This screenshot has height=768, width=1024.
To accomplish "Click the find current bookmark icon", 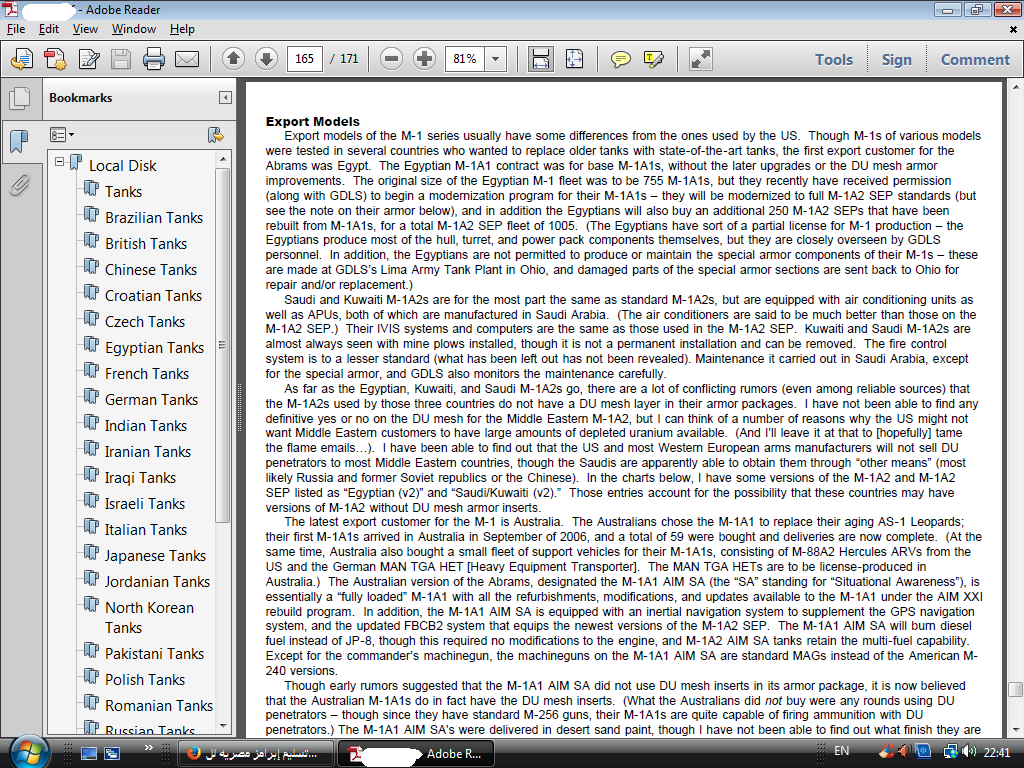I will coord(216,135).
